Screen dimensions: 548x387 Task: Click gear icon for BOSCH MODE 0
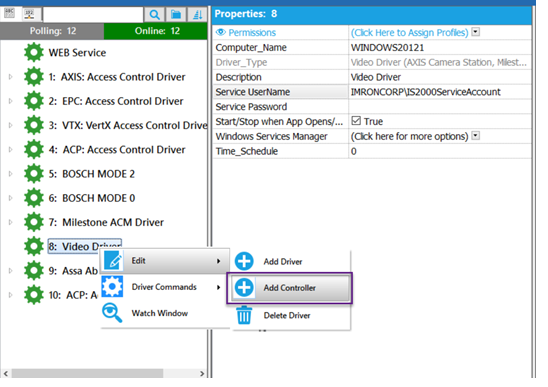pos(34,198)
